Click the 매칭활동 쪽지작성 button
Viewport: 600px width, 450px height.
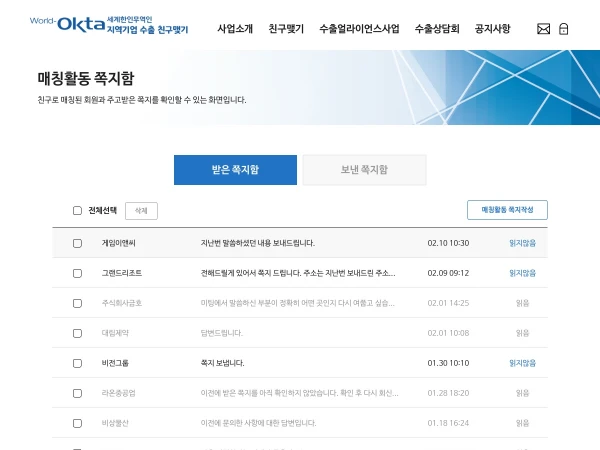pos(507,210)
